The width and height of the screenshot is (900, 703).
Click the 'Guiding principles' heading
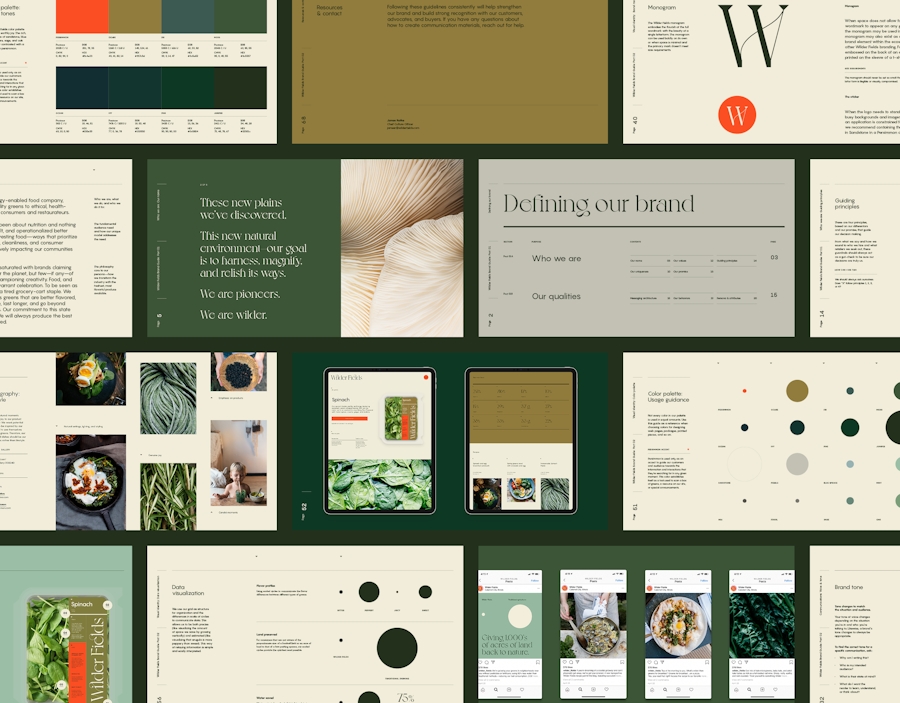[847, 203]
